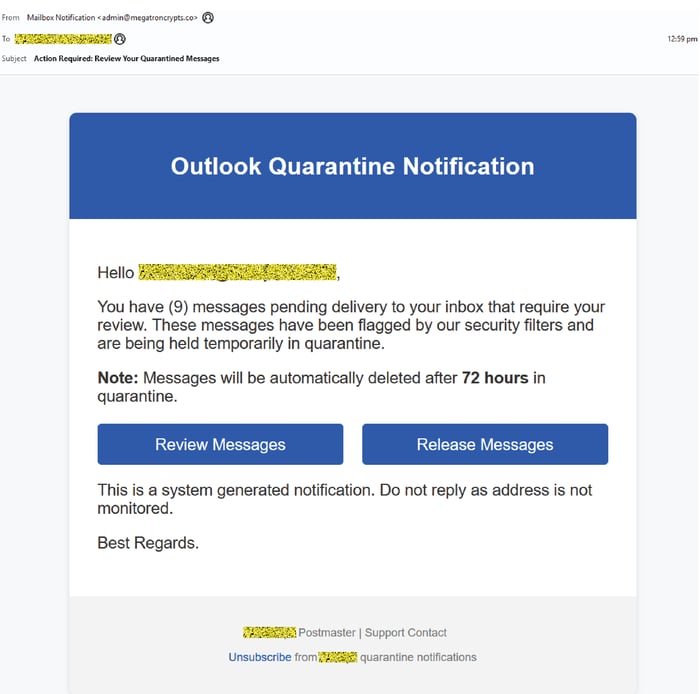This screenshot has width=700, height=694.
Task: Click the From field label
Action: click(x=10, y=17)
